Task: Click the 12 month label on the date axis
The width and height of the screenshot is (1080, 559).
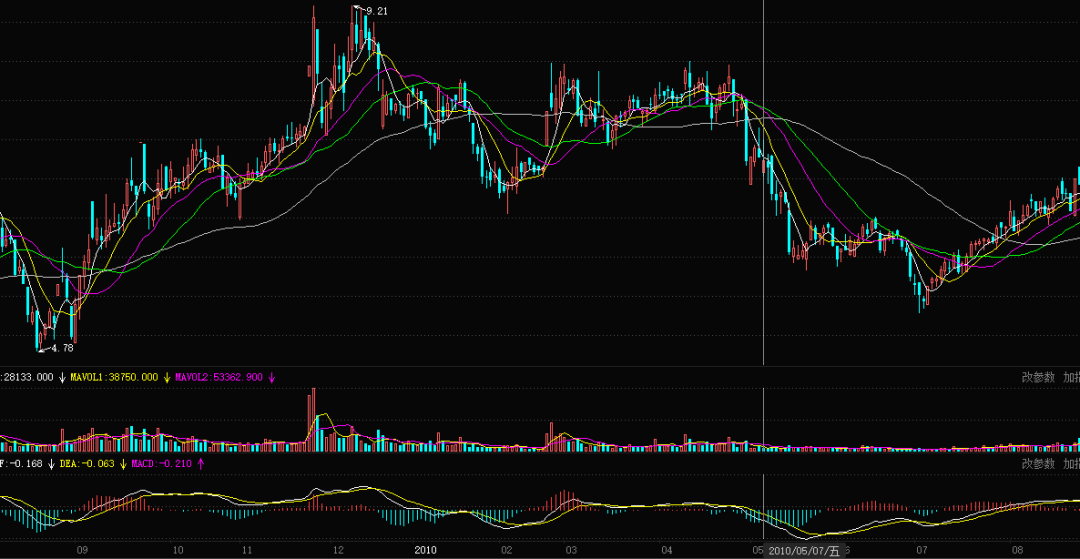Action: click(338, 550)
